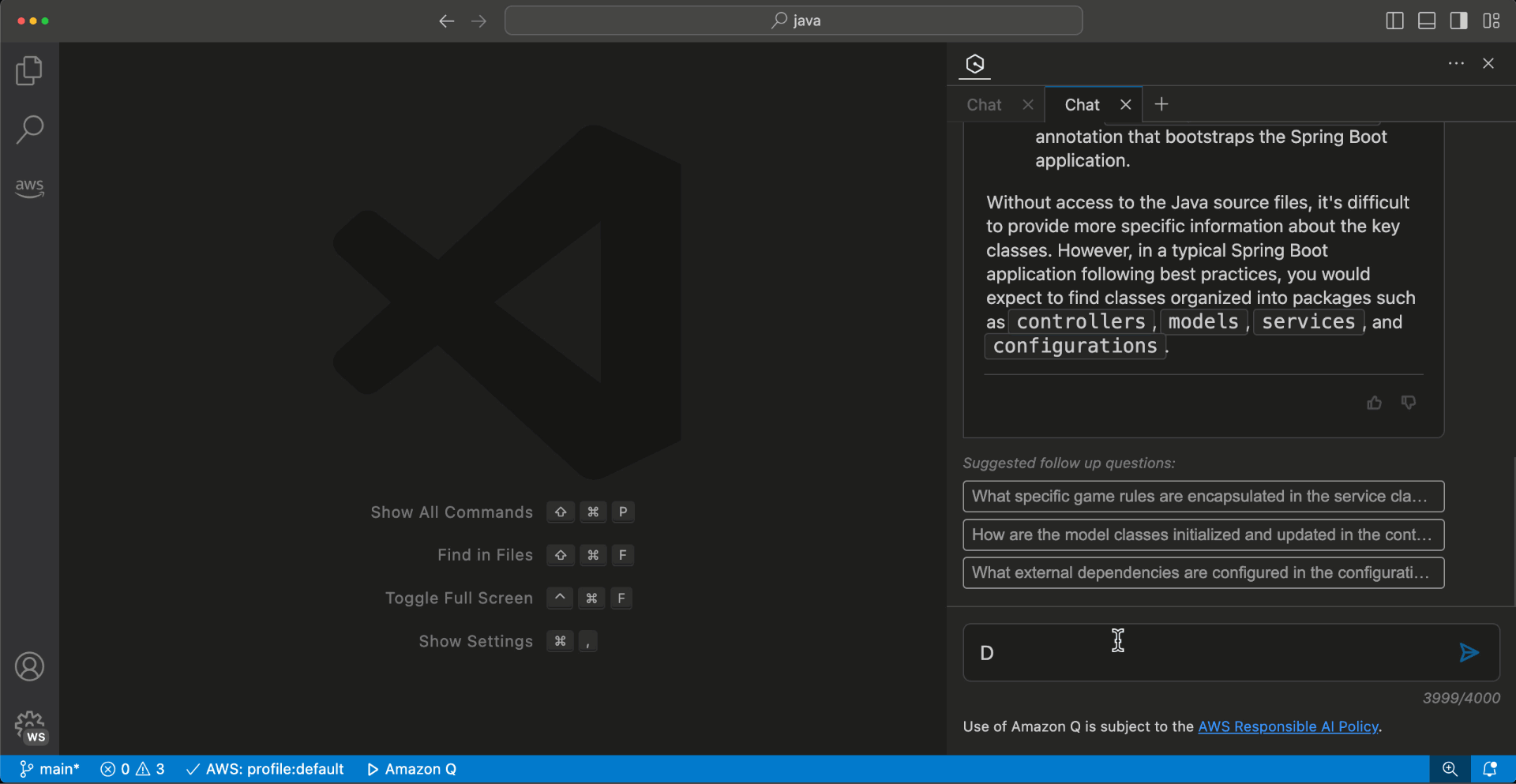The width and height of the screenshot is (1516, 784).
Task: Click the Amazon Q logo in panel header
Action: 975,64
